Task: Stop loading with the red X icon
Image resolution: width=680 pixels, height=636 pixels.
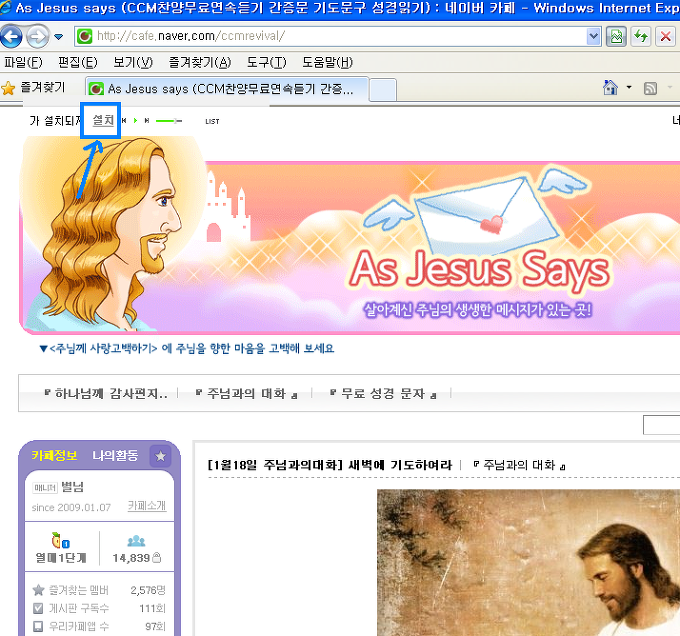Action: (x=665, y=36)
